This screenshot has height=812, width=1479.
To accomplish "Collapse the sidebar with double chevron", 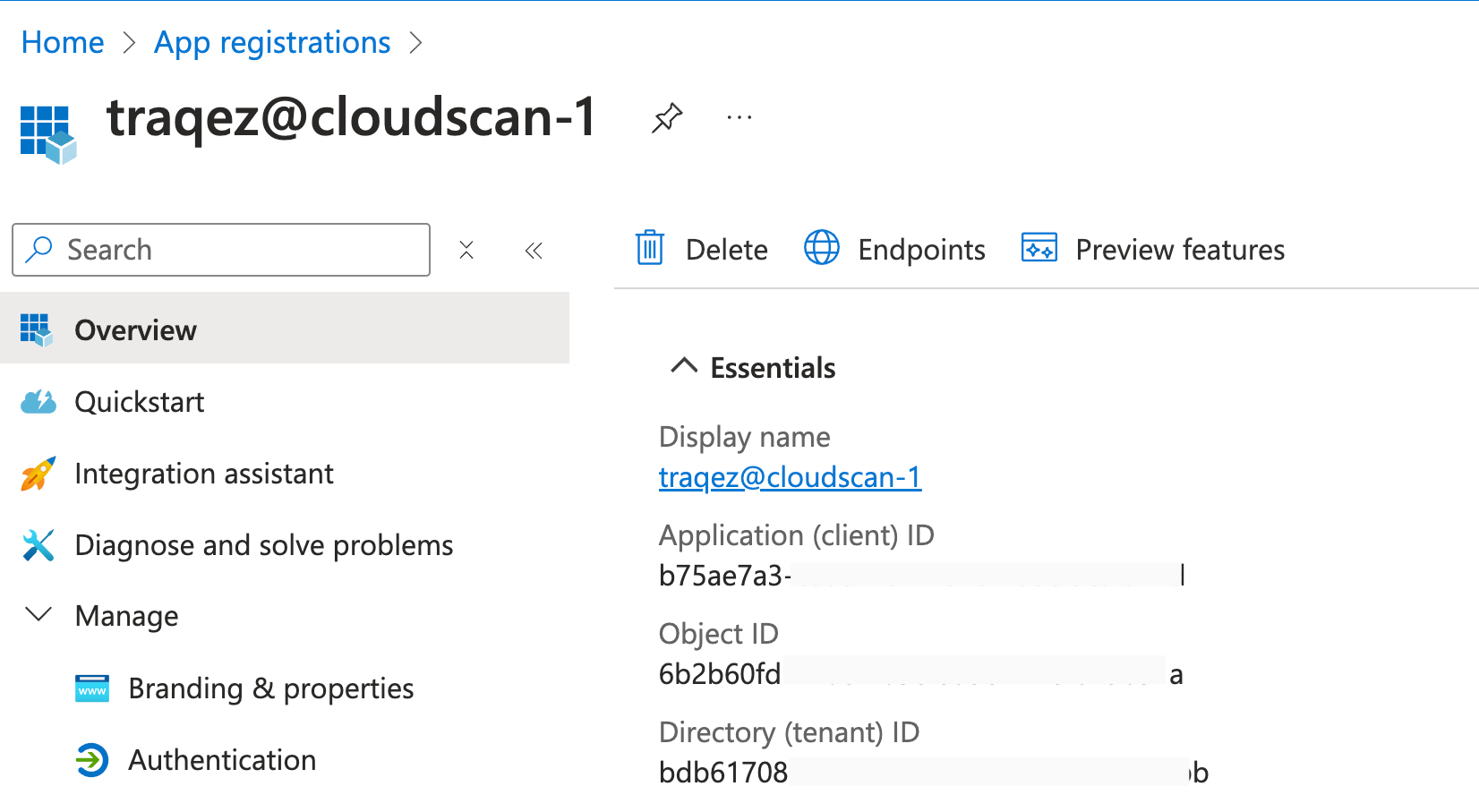I will [x=534, y=251].
